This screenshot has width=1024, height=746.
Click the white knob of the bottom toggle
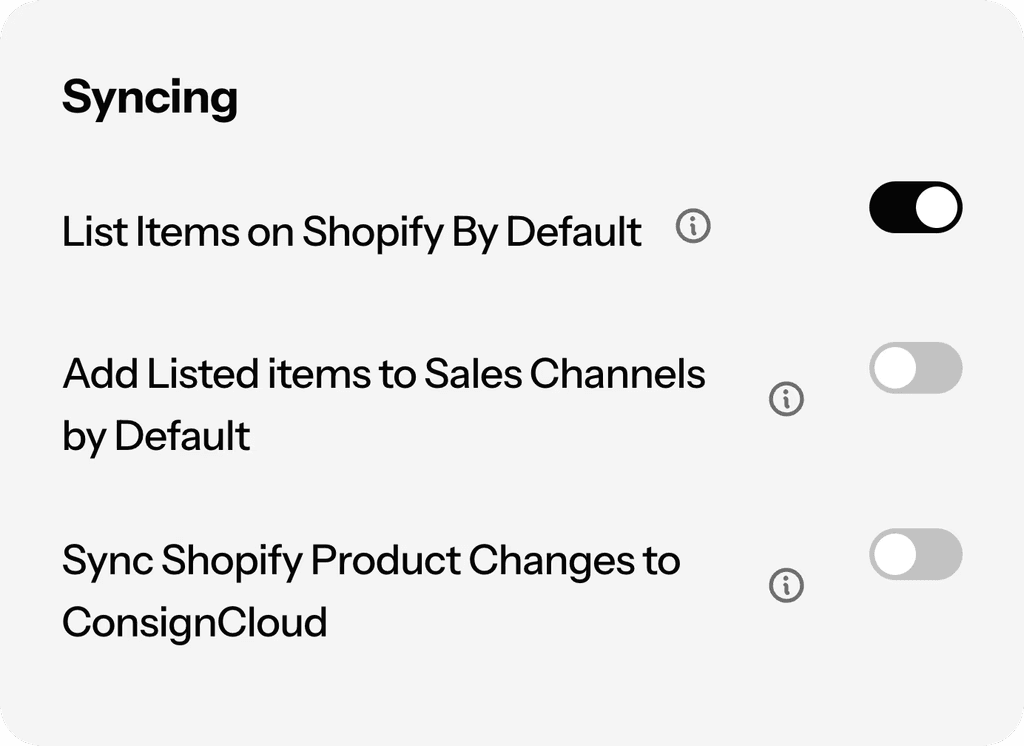pos(897,554)
